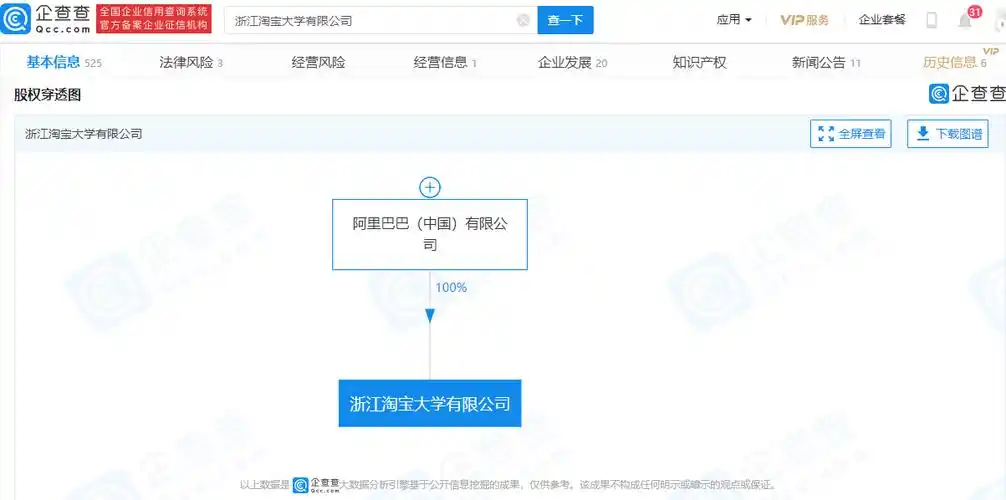Viewport: 1006px width, 500px height.
Task: Switch to 法律风险 tab
Action: [191, 62]
